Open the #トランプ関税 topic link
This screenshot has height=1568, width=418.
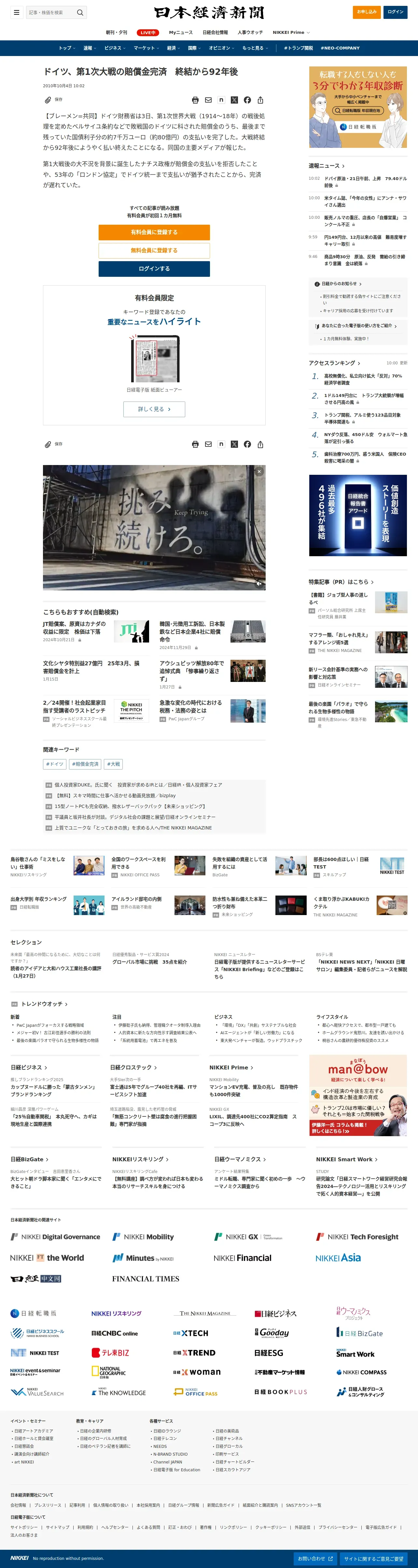(x=298, y=48)
